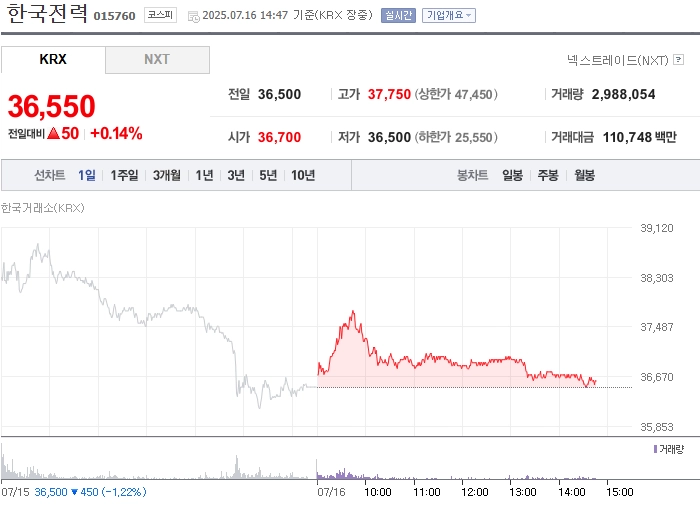Image resolution: width=700 pixels, height=505 pixels.
Task: Switch to the 주봉 weekly candle chart
Action: point(548,175)
